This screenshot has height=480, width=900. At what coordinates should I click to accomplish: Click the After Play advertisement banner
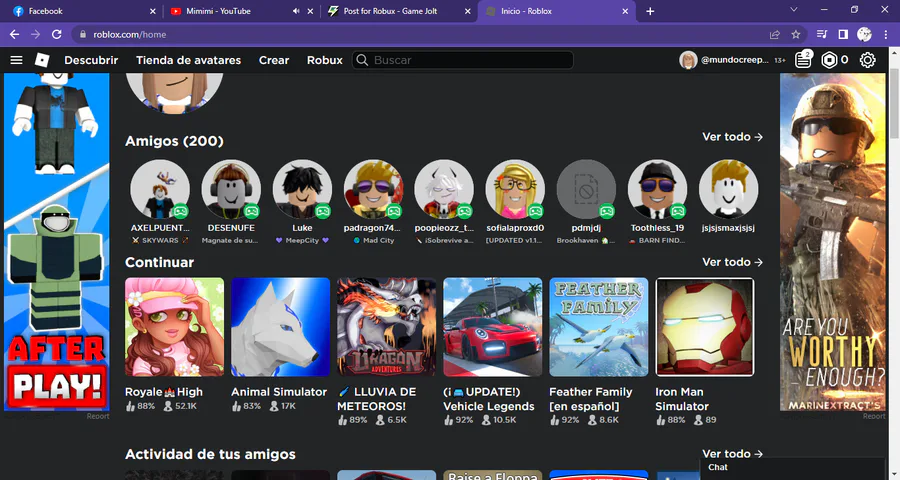(x=56, y=242)
